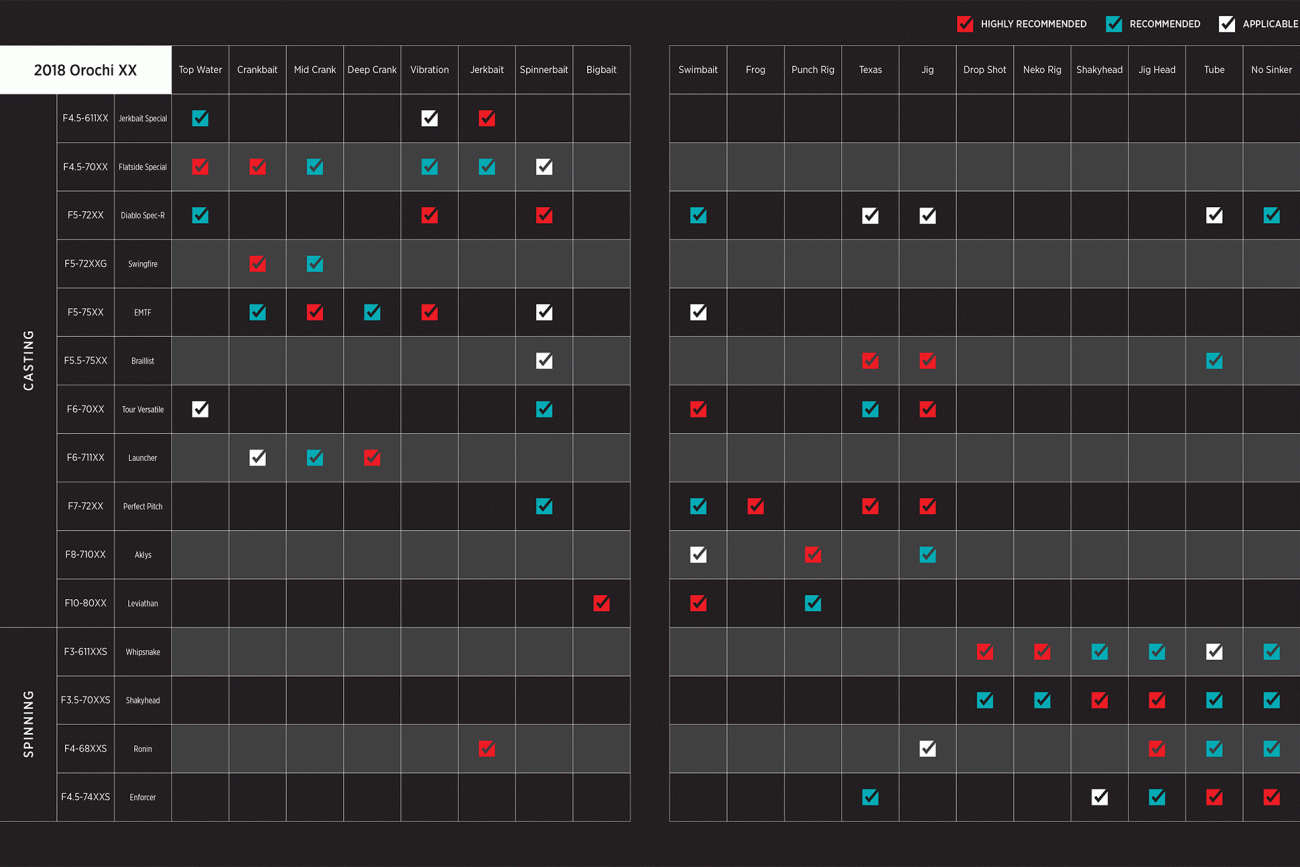The height and width of the screenshot is (867, 1300).
Task: Click Deep Crank checkmark for Launcher
Action: [372, 458]
